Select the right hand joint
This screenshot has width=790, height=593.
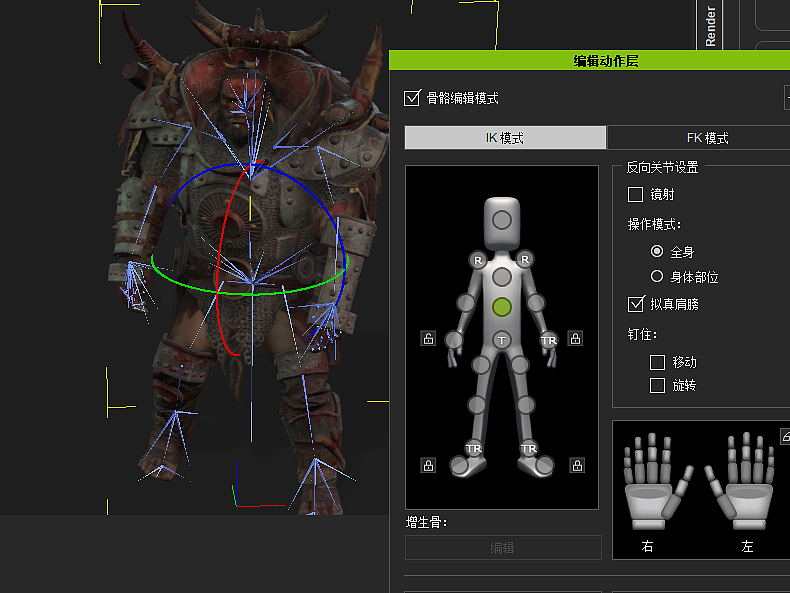click(x=454, y=340)
